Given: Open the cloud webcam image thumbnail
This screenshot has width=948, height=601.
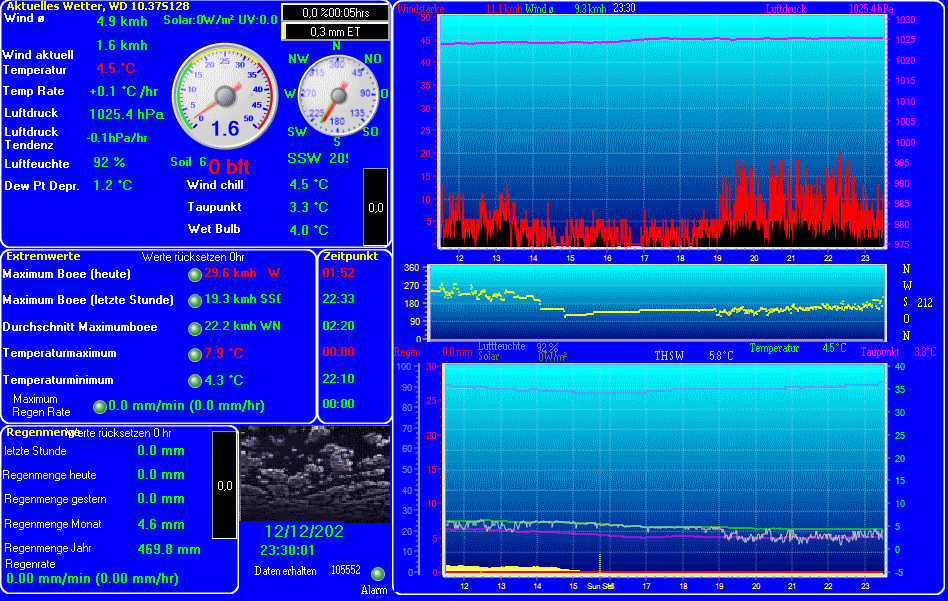Looking at the screenshot, I should tap(314, 474).
